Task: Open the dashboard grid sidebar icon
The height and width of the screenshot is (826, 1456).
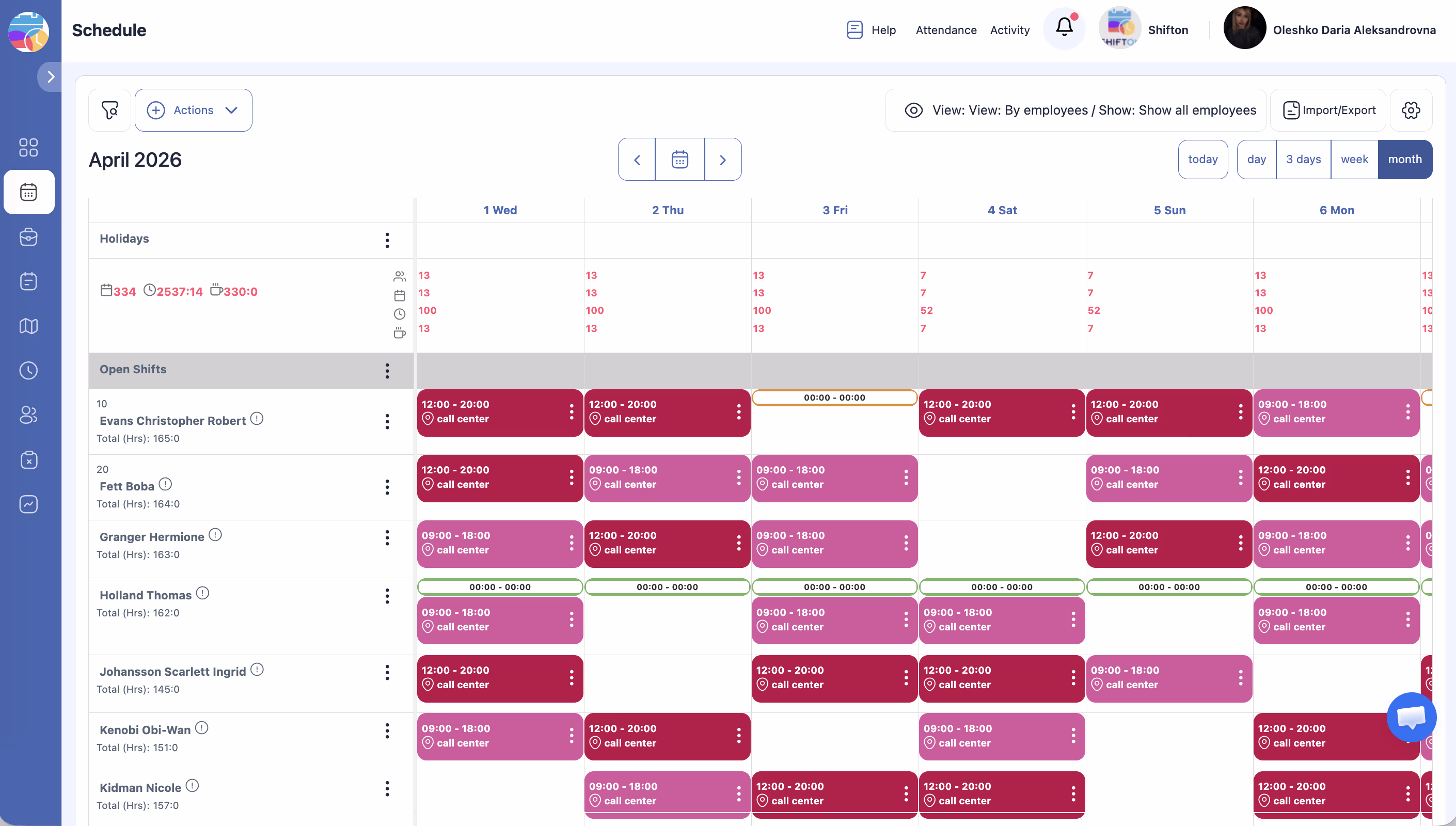Action: pos(28,148)
